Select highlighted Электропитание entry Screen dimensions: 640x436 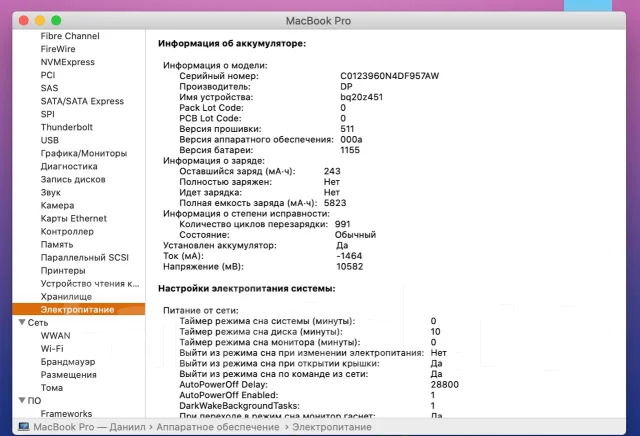point(78,309)
